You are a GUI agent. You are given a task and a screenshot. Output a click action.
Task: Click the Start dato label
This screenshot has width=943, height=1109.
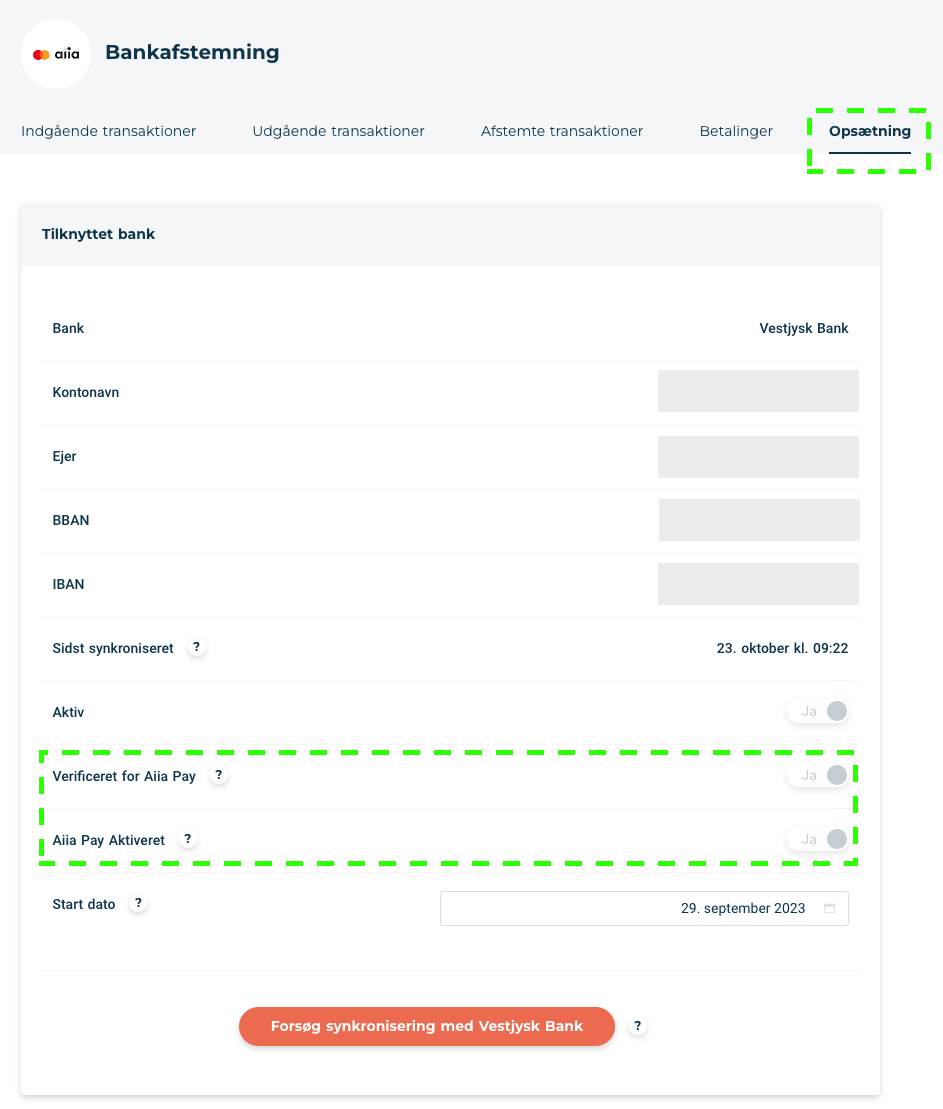click(83, 905)
